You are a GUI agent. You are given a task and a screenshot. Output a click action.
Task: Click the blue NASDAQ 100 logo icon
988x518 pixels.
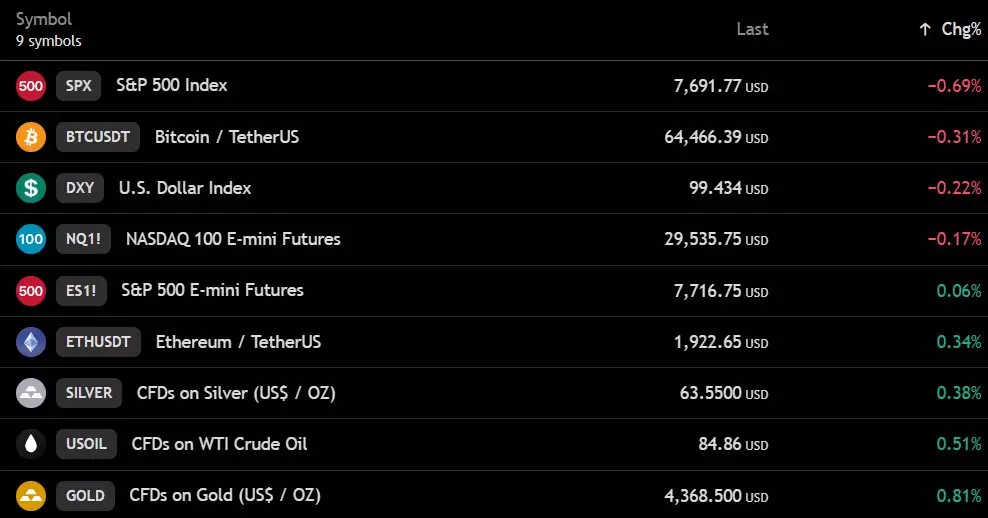(30, 239)
